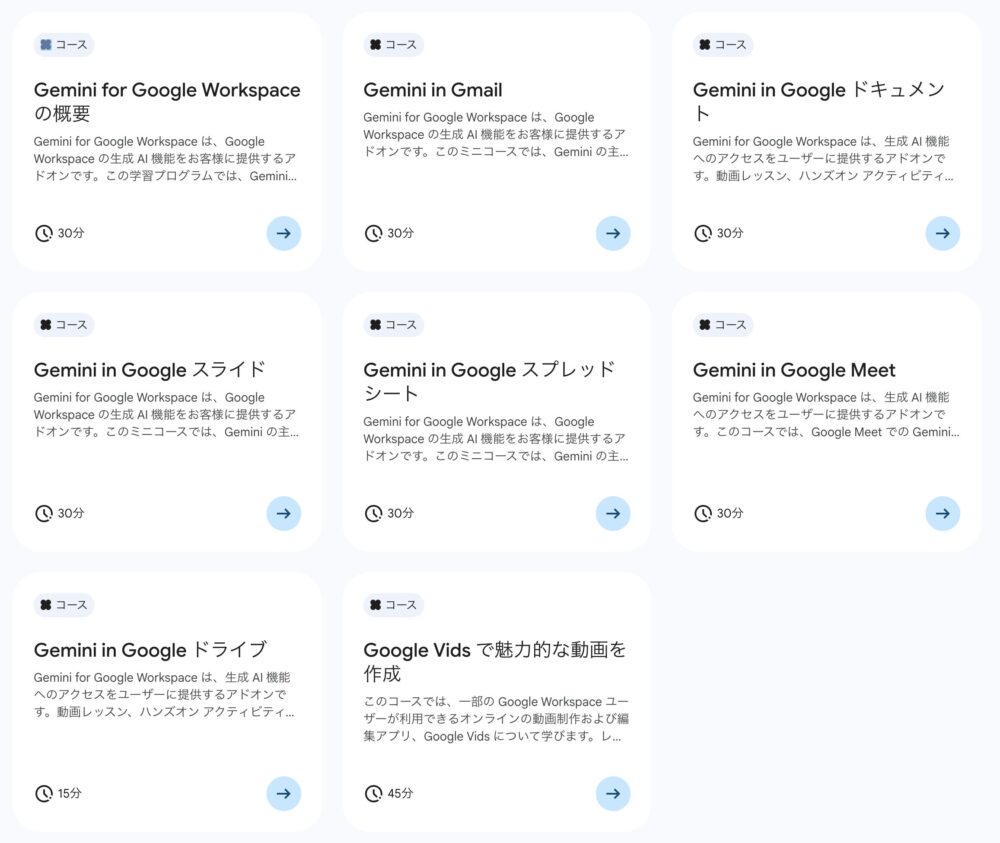Click the clock icon on Google Vids card
This screenshot has width=1000, height=843.
373,793
